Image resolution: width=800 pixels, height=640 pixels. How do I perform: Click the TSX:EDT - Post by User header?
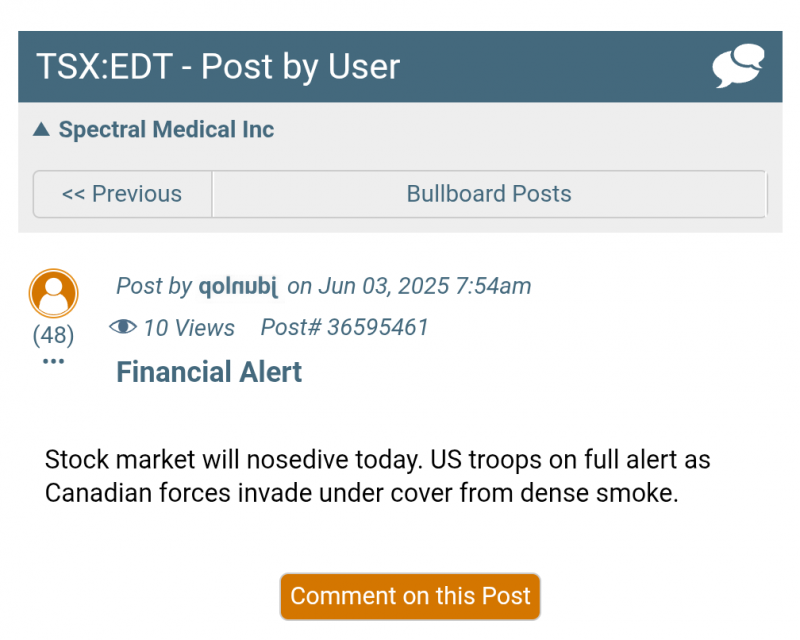point(218,67)
